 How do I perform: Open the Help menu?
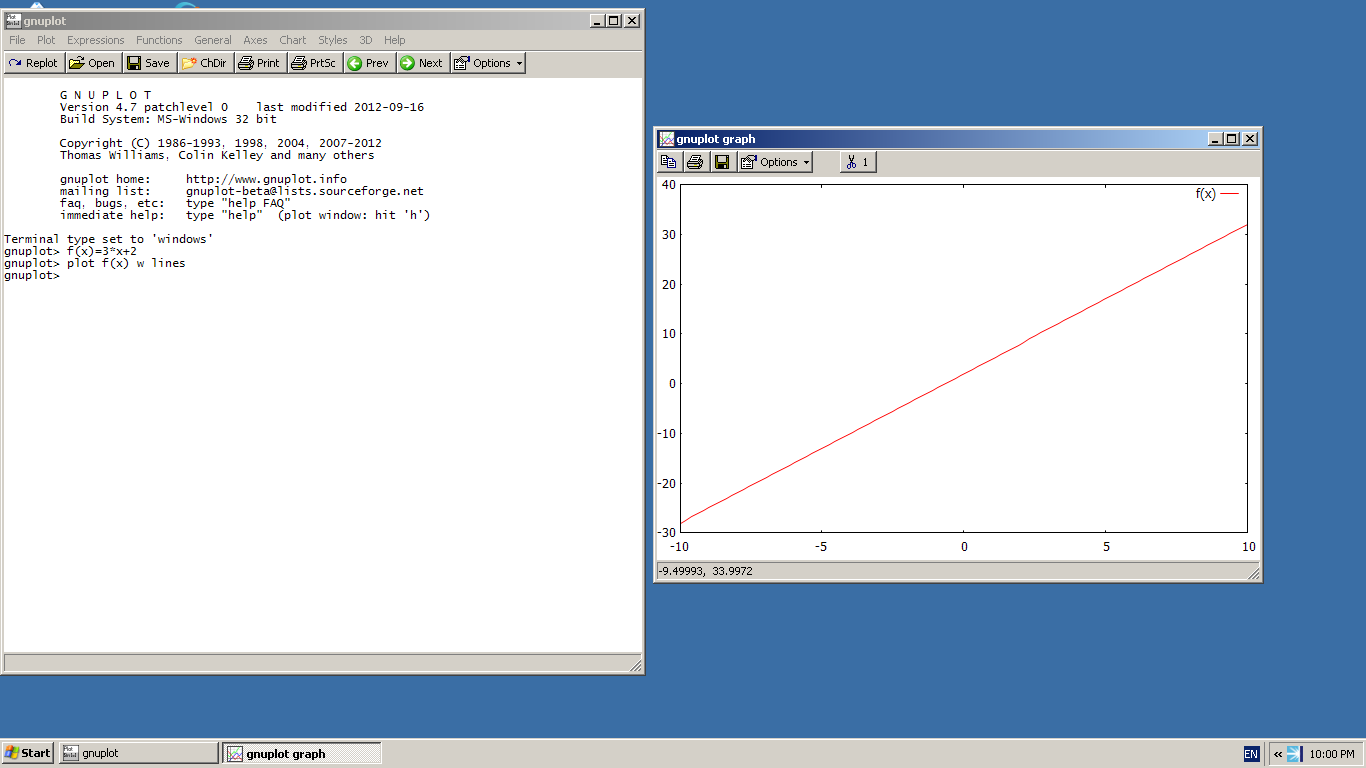point(395,40)
